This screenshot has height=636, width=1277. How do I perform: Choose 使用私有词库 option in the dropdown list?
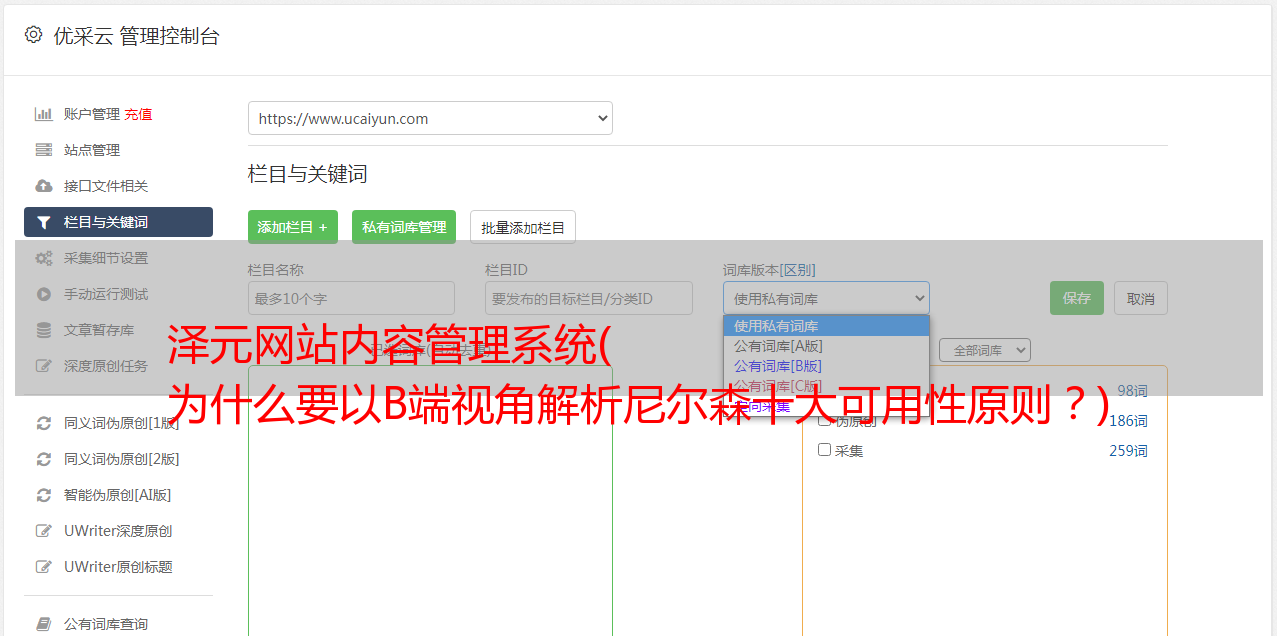point(826,326)
